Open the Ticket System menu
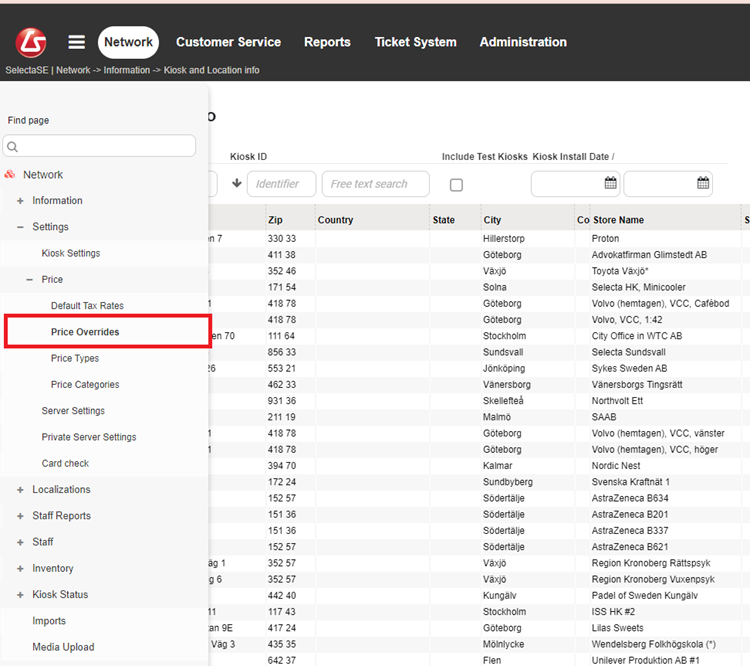 (415, 42)
